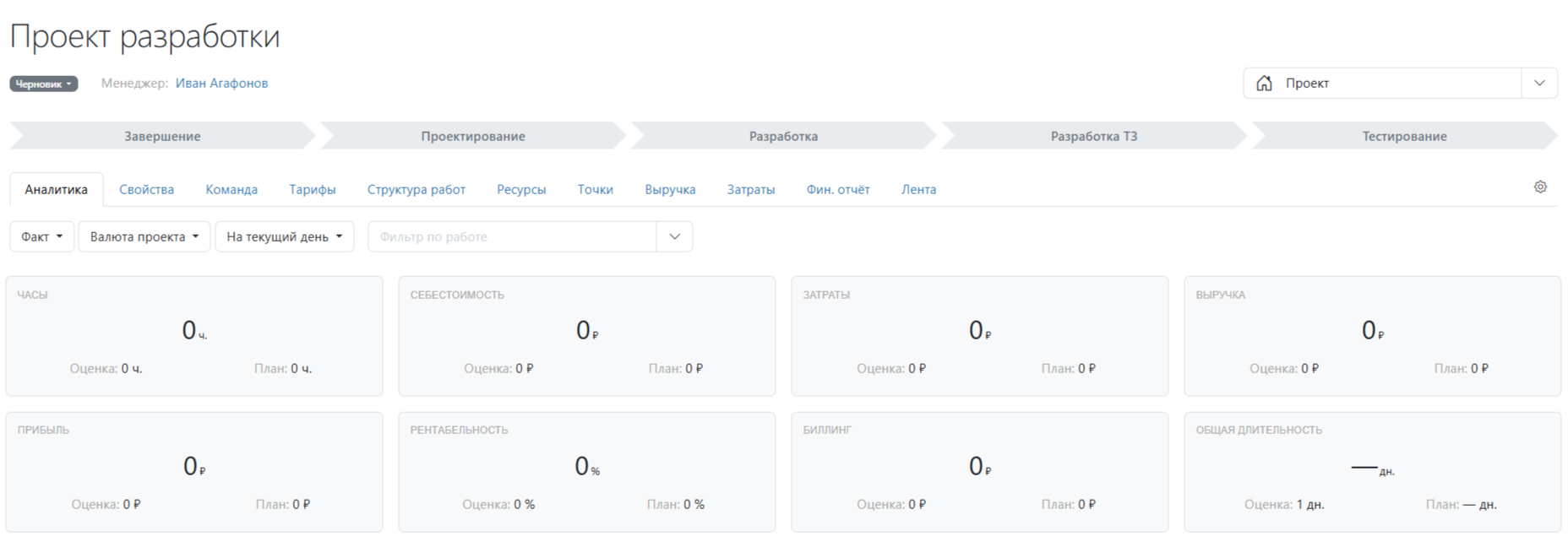Click the gear settings icon
The image size is (1568, 558).
click(1540, 187)
